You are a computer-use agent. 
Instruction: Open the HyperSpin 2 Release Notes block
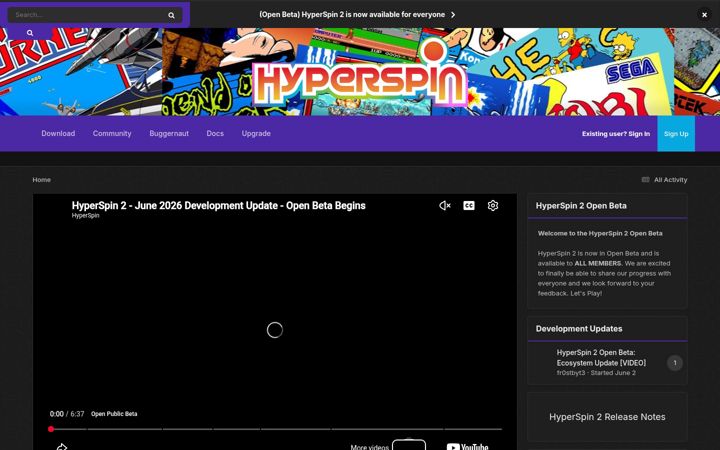607,417
